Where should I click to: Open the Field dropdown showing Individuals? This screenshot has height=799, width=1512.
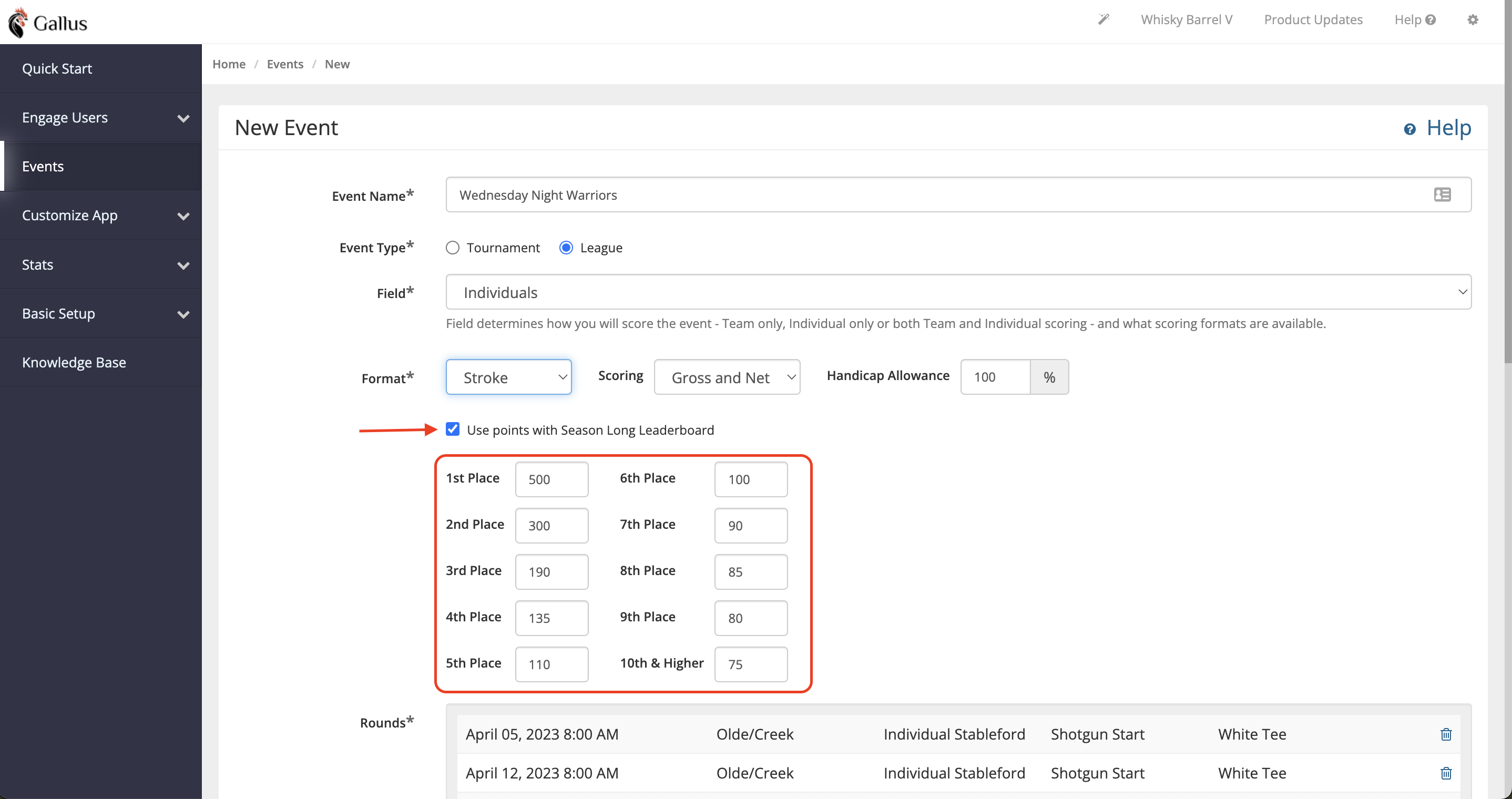[958, 292]
